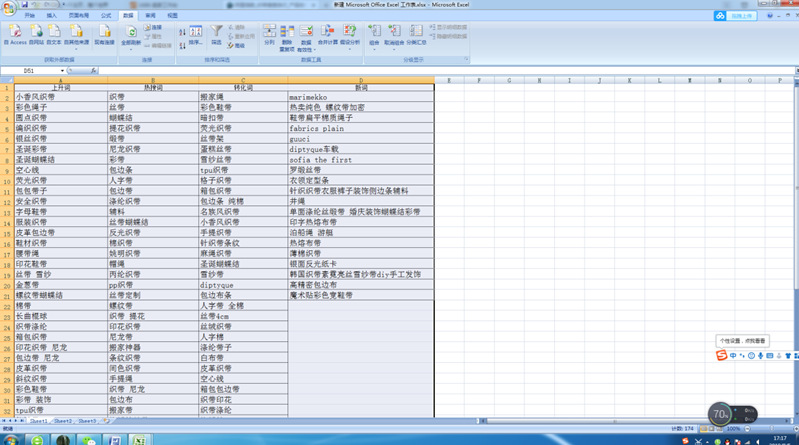This screenshot has height=445, width=799.
Task: Click zoom out minus button
Action: click(x=748, y=429)
